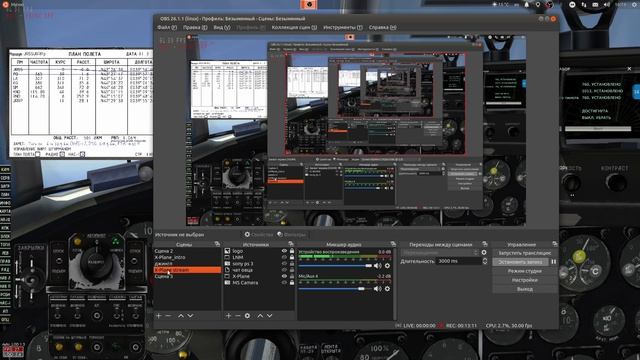Screen dimensions: 640x360
Task: Click the REC: 00:13:11 status text
Action: coord(462,326)
